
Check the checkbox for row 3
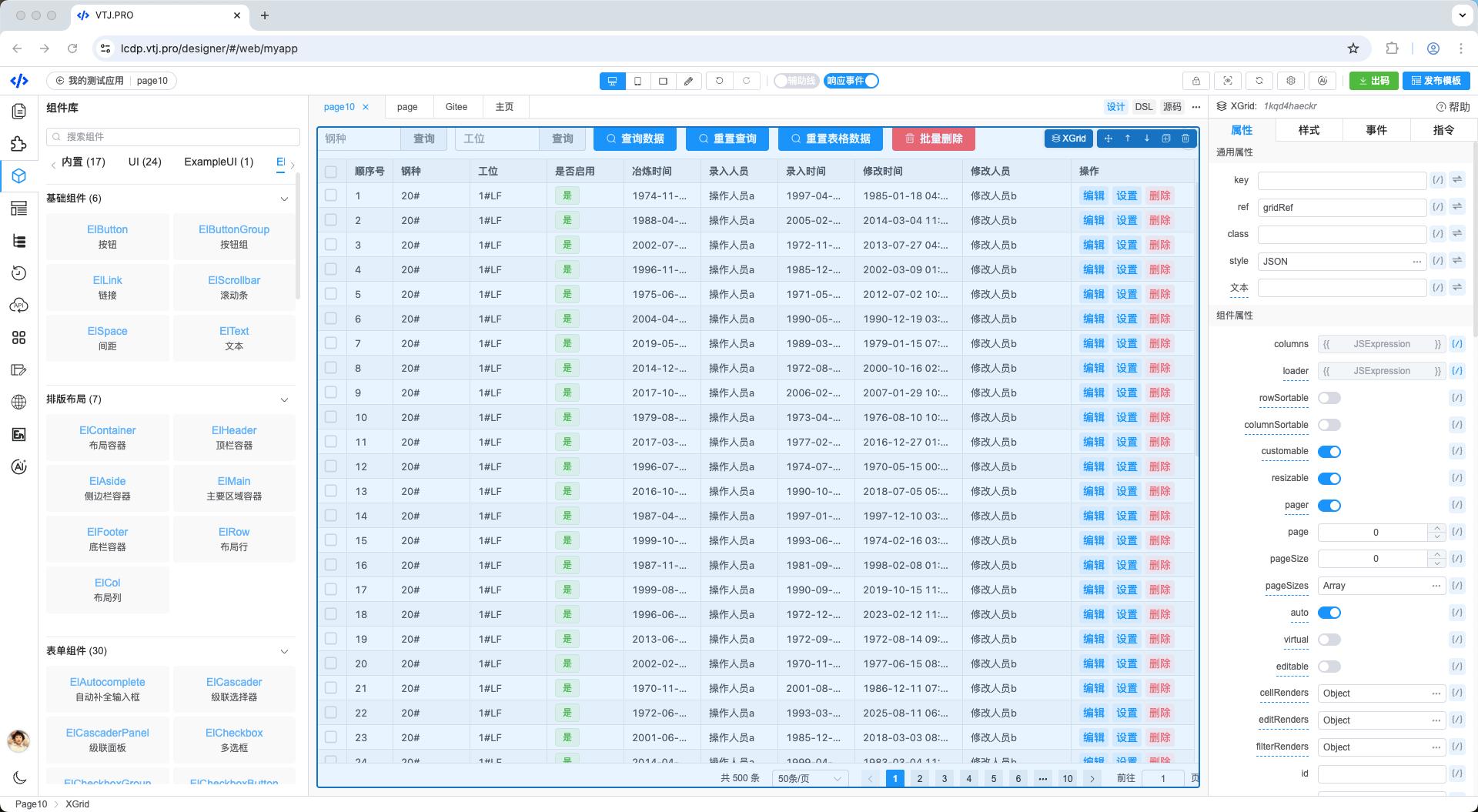click(x=331, y=245)
